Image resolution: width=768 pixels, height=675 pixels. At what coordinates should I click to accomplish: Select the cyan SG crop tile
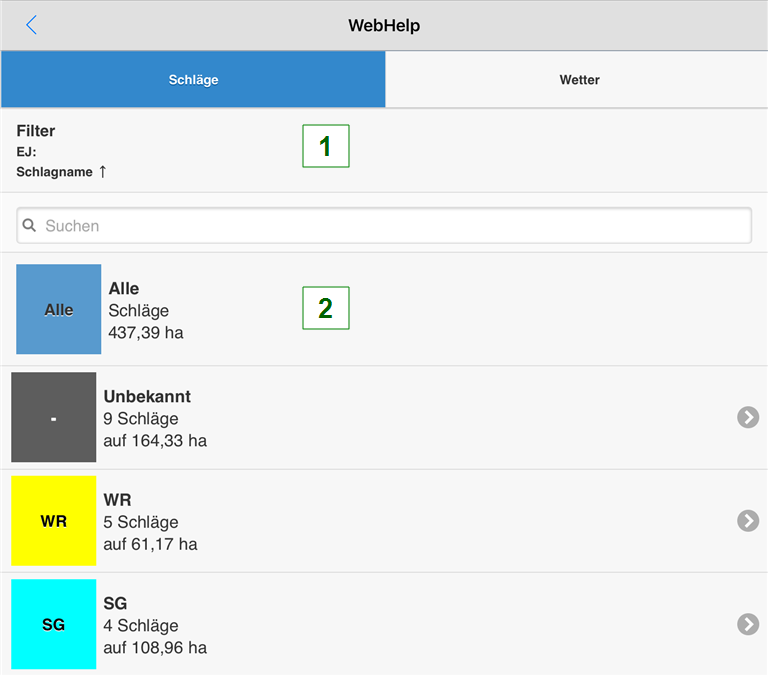(x=54, y=624)
